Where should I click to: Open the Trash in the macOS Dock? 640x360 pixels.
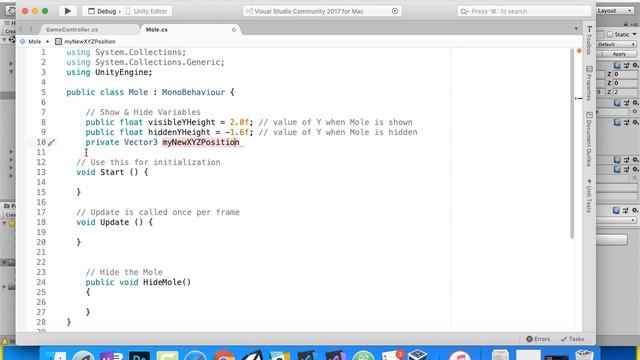tap(584, 355)
